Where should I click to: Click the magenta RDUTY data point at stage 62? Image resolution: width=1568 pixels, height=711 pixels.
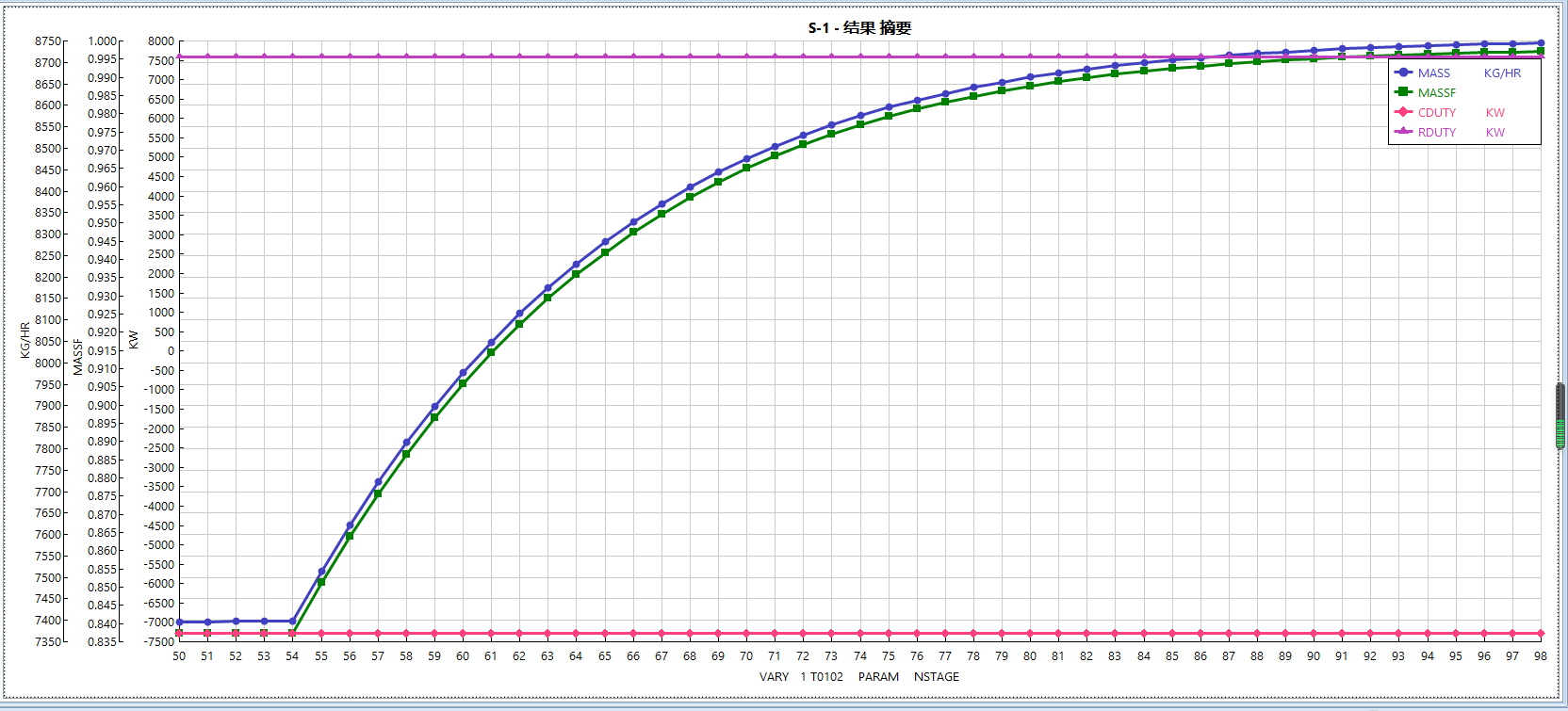(519, 57)
